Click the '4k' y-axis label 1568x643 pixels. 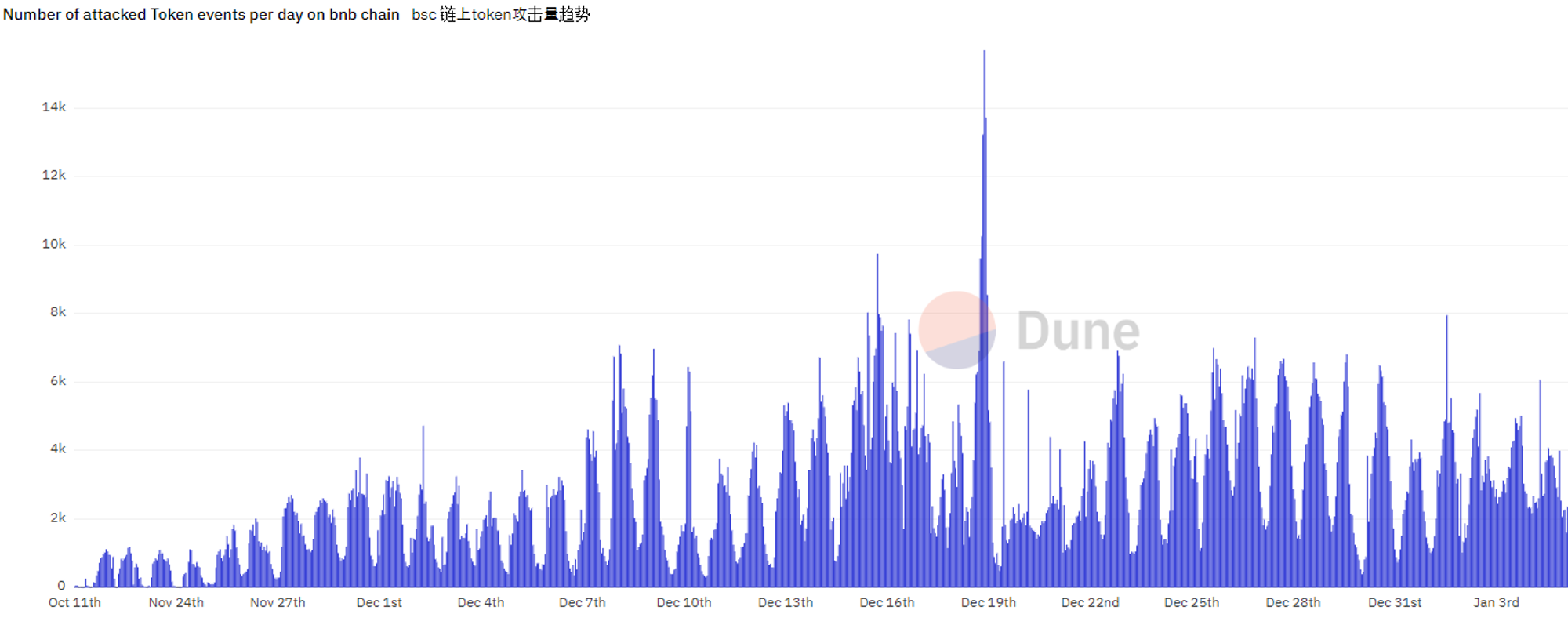58,449
